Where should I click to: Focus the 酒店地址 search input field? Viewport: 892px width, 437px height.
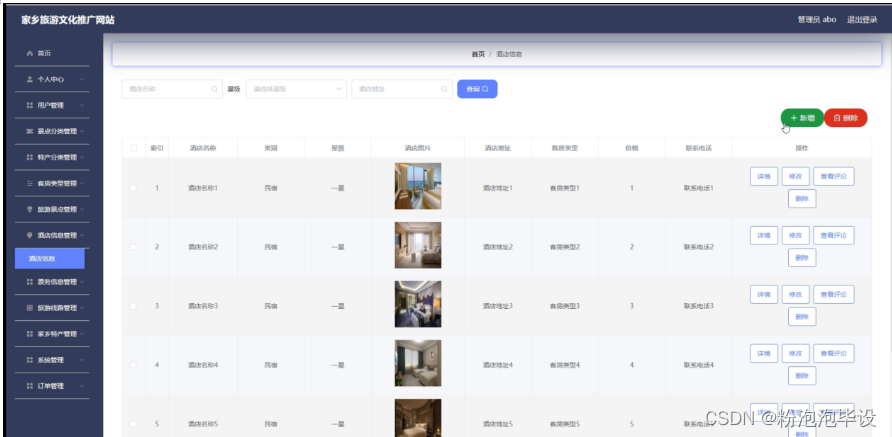402,89
